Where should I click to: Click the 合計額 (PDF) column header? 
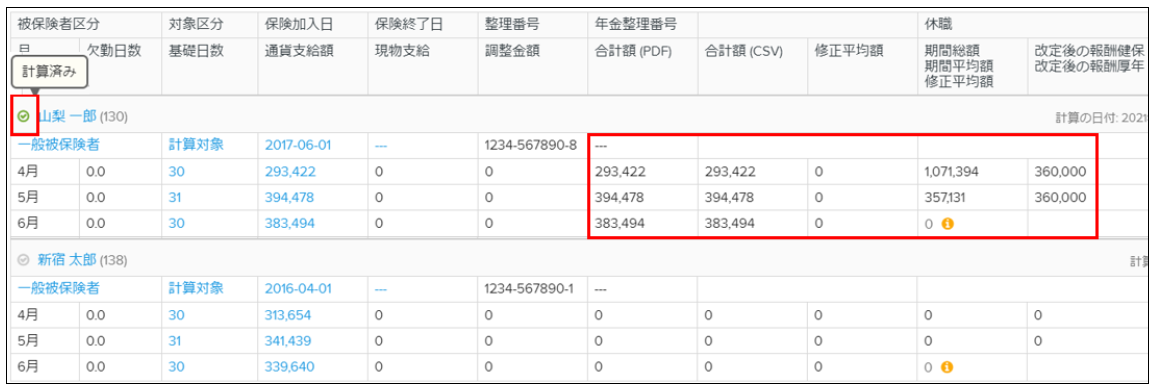click(x=630, y=51)
